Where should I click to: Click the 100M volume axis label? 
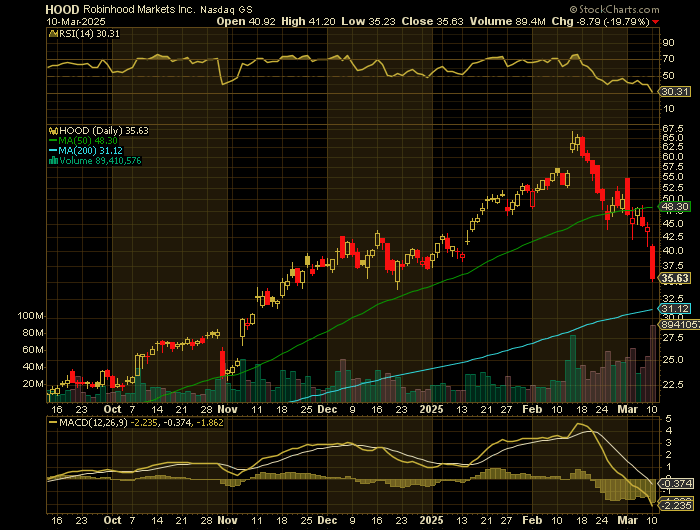tap(30, 316)
